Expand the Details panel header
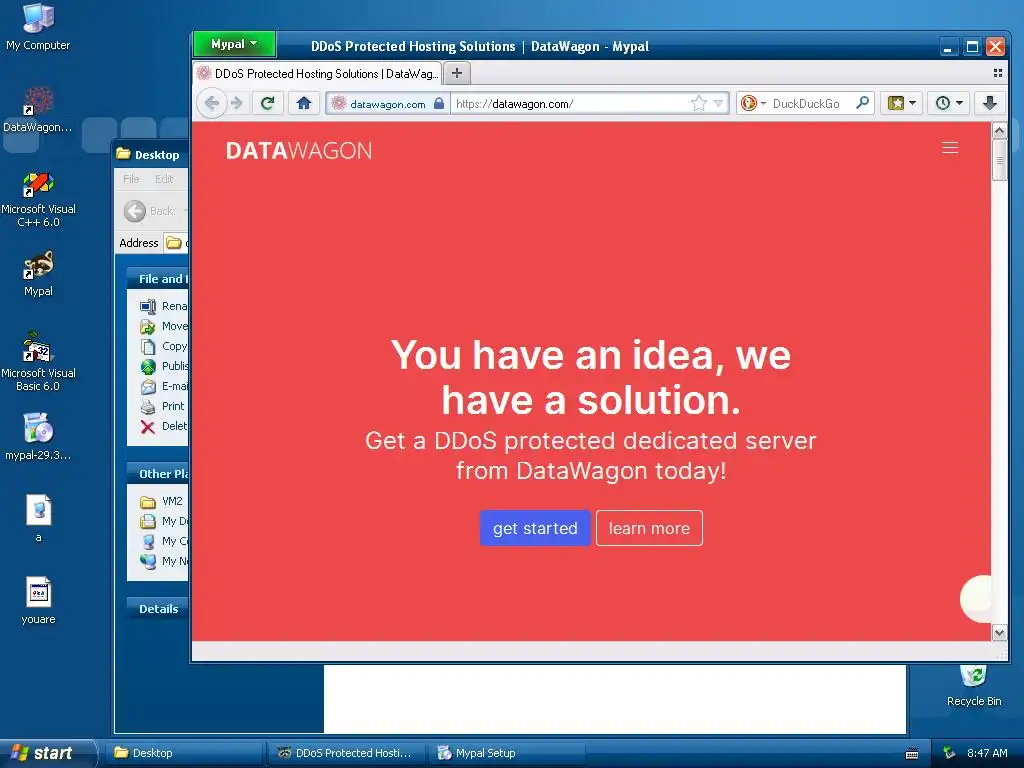 (x=157, y=609)
